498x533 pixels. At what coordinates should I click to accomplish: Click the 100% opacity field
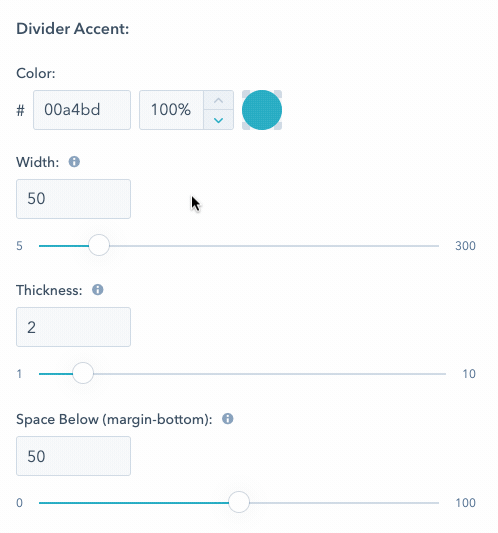(x=171, y=110)
